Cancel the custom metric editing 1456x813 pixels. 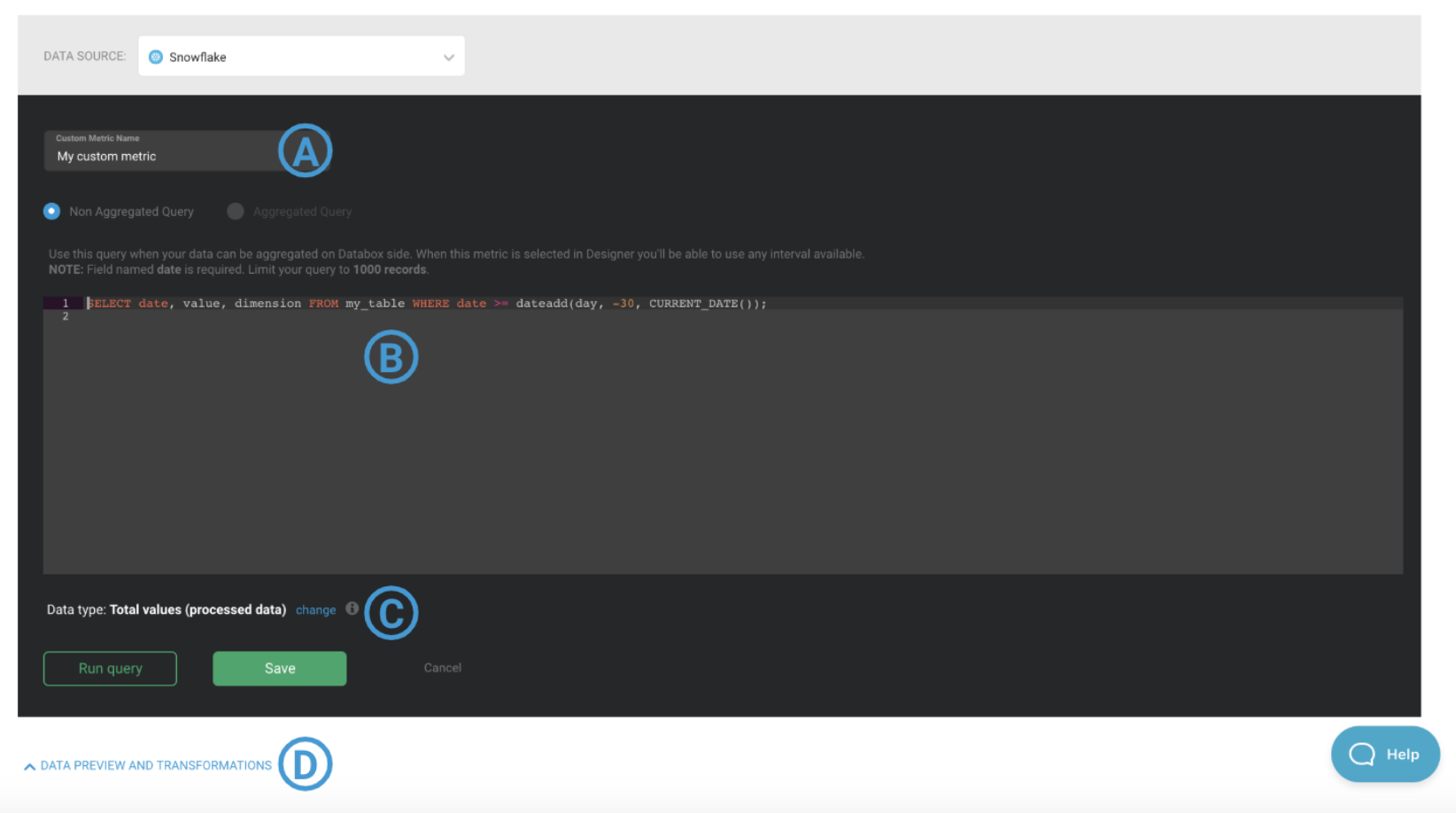[442, 668]
